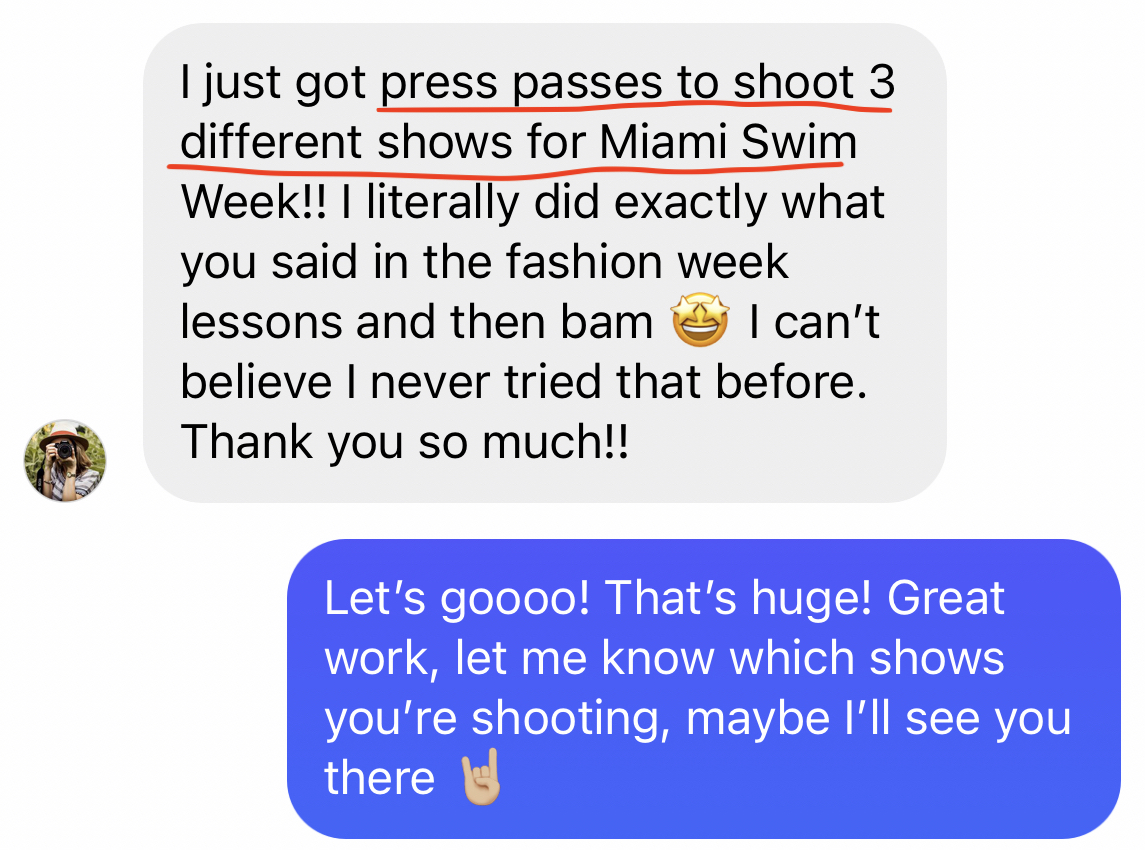Click 'Great work' text in blue bubble
Screen dimensions: 1145x850
coord(665,629)
